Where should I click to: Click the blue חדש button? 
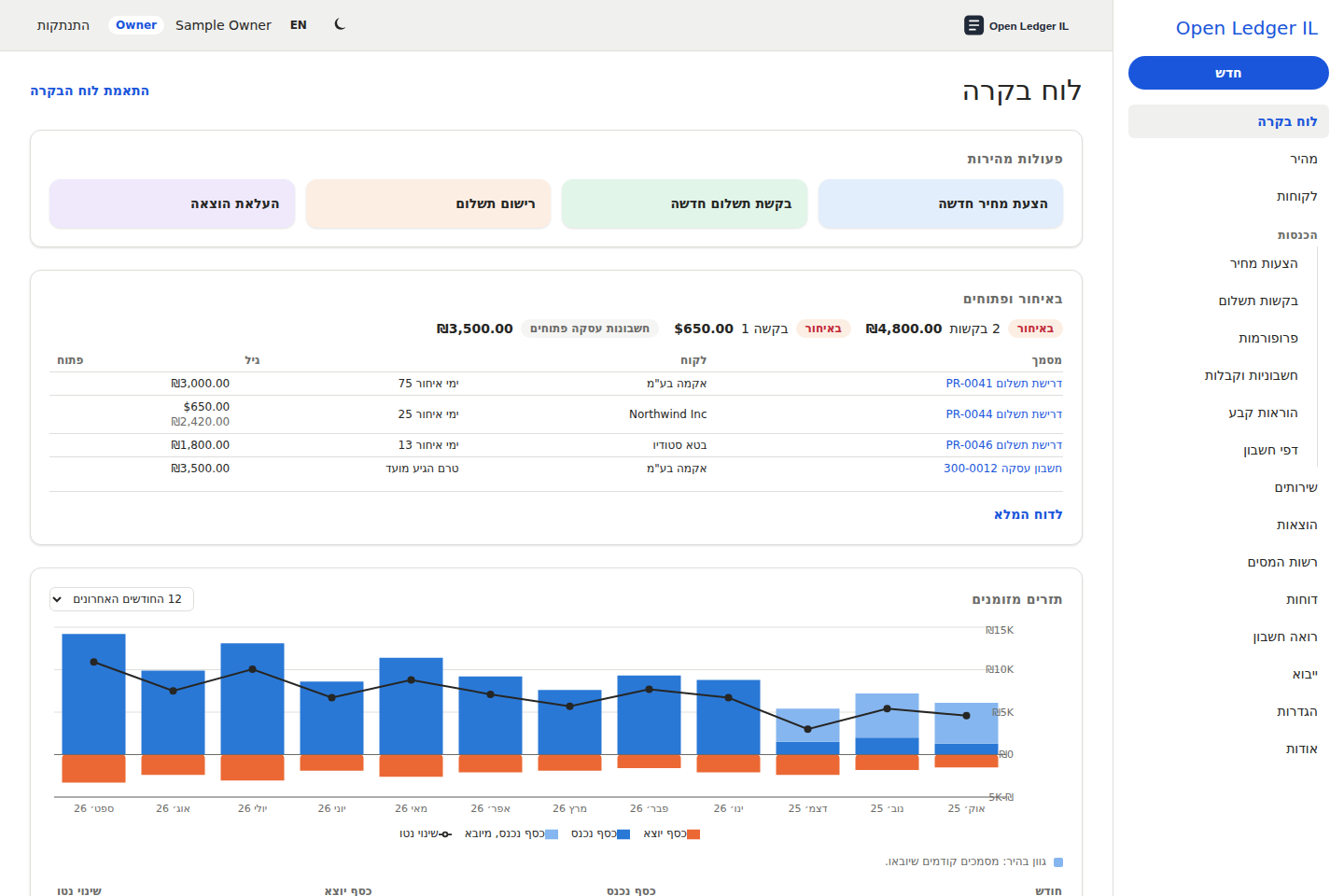[1228, 73]
